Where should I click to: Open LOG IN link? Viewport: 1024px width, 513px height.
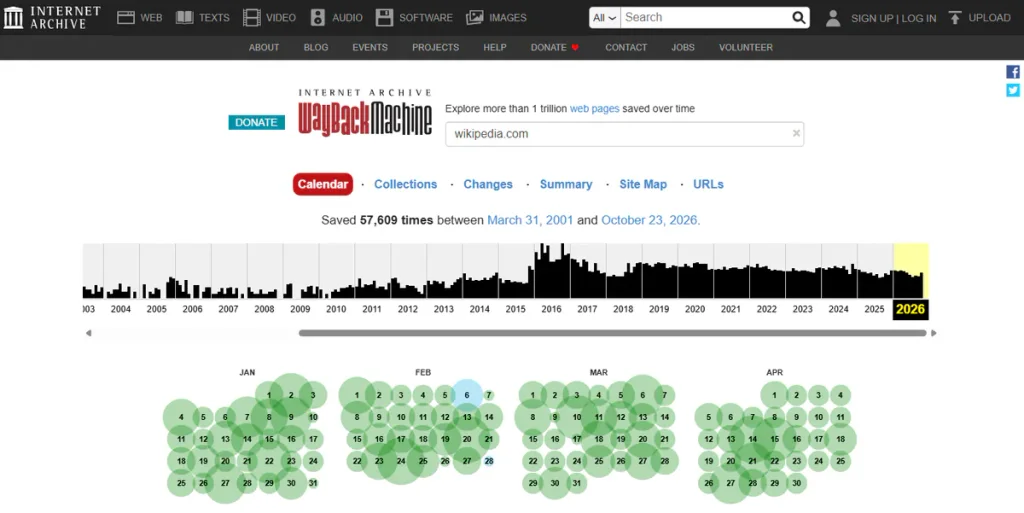pos(919,18)
